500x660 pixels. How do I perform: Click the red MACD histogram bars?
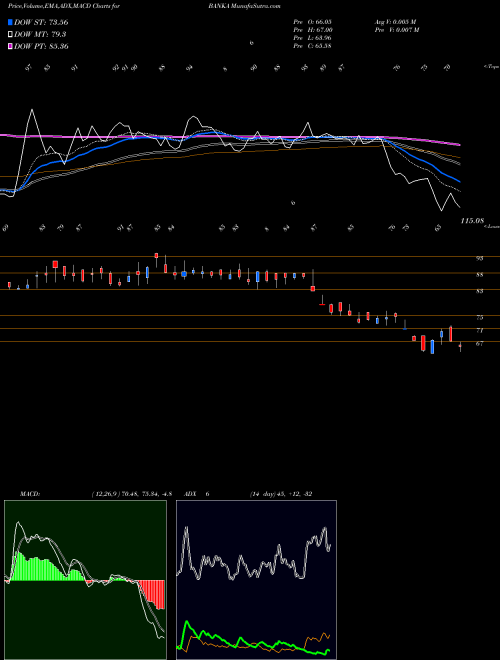tap(154, 593)
